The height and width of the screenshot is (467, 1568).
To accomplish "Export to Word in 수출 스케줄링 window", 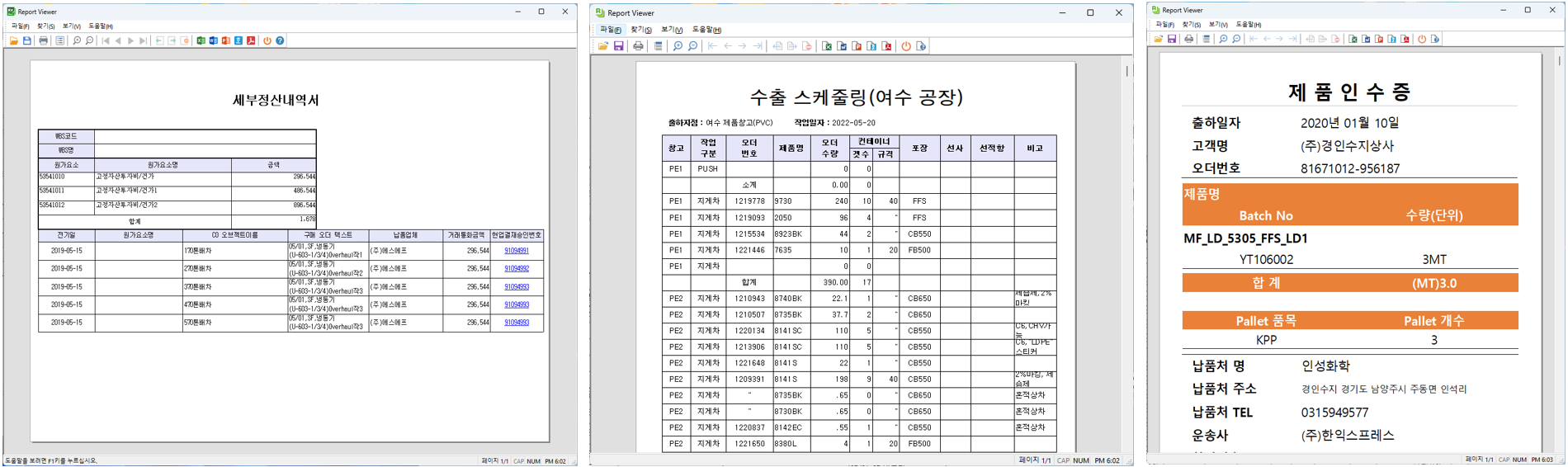I will pos(842,46).
